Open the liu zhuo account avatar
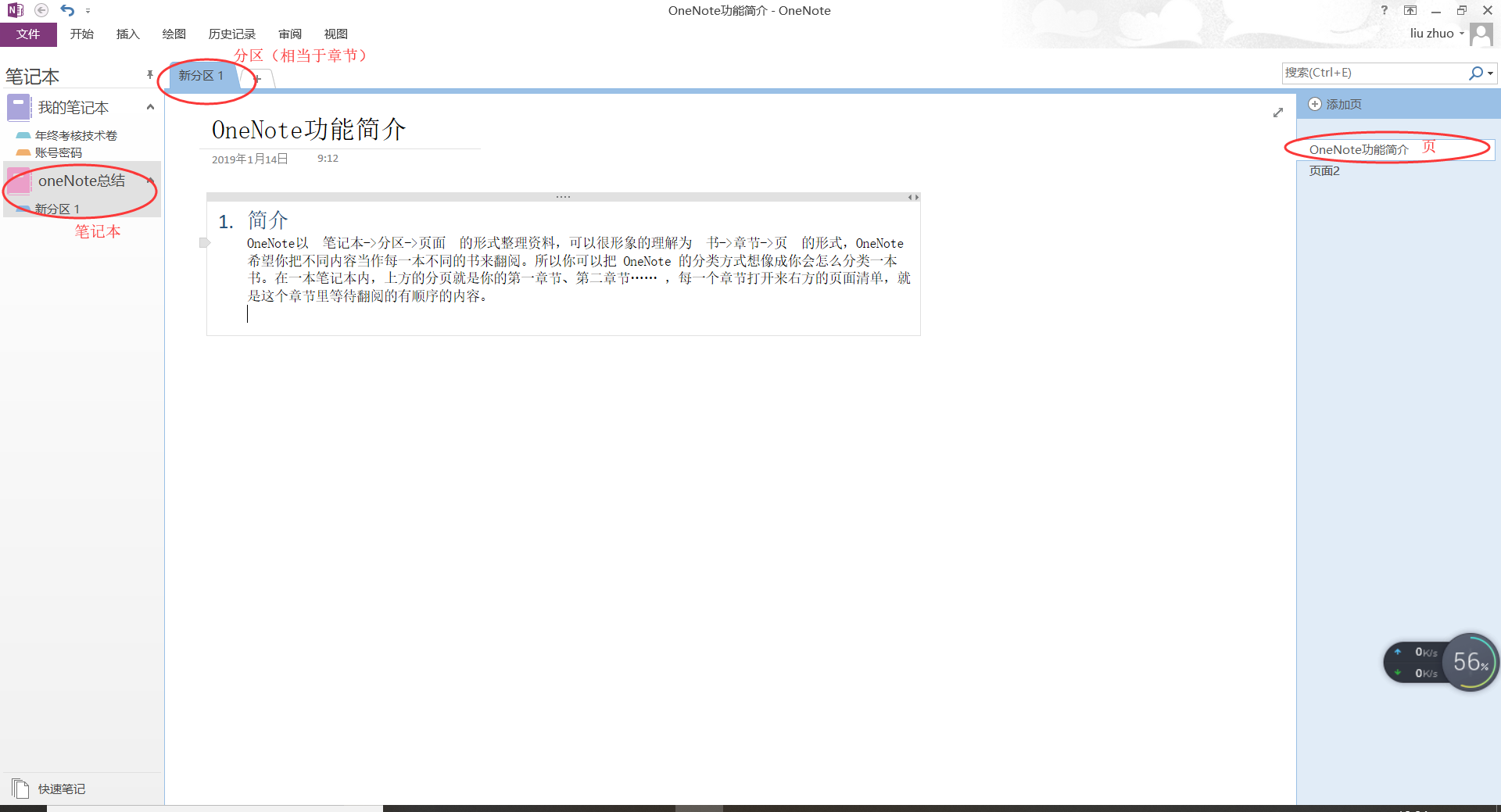The image size is (1501, 812). click(x=1481, y=33)
